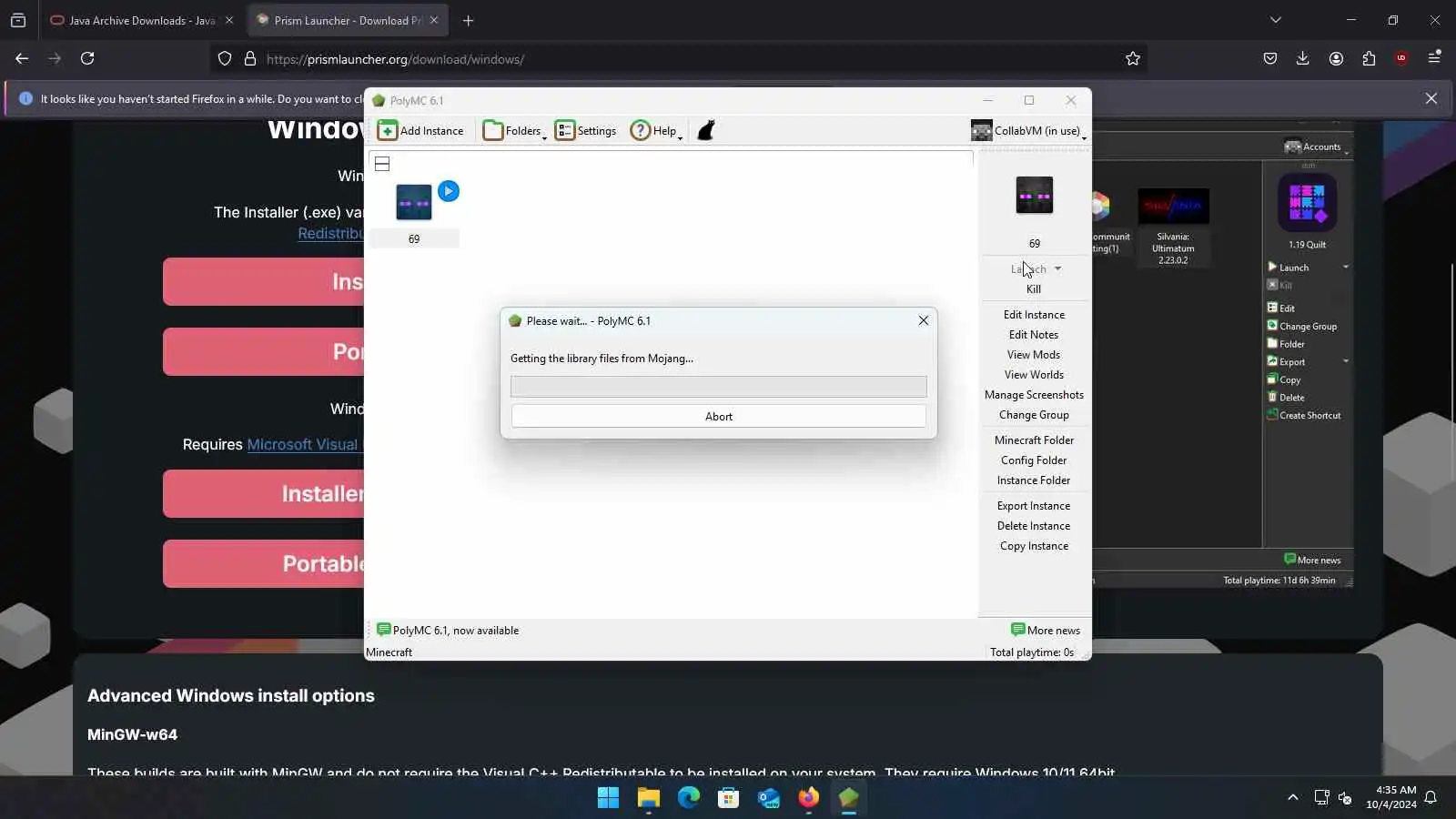Open Manage Screenshots in PolyMC
This screenshot has height=819, width=1456.
tap(1034, 395)
